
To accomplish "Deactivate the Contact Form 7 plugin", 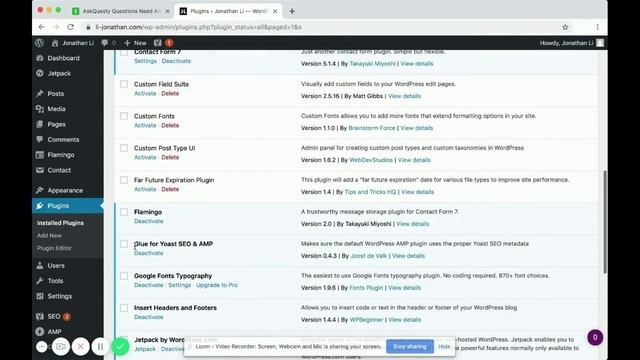I will [x=176, y=61].
